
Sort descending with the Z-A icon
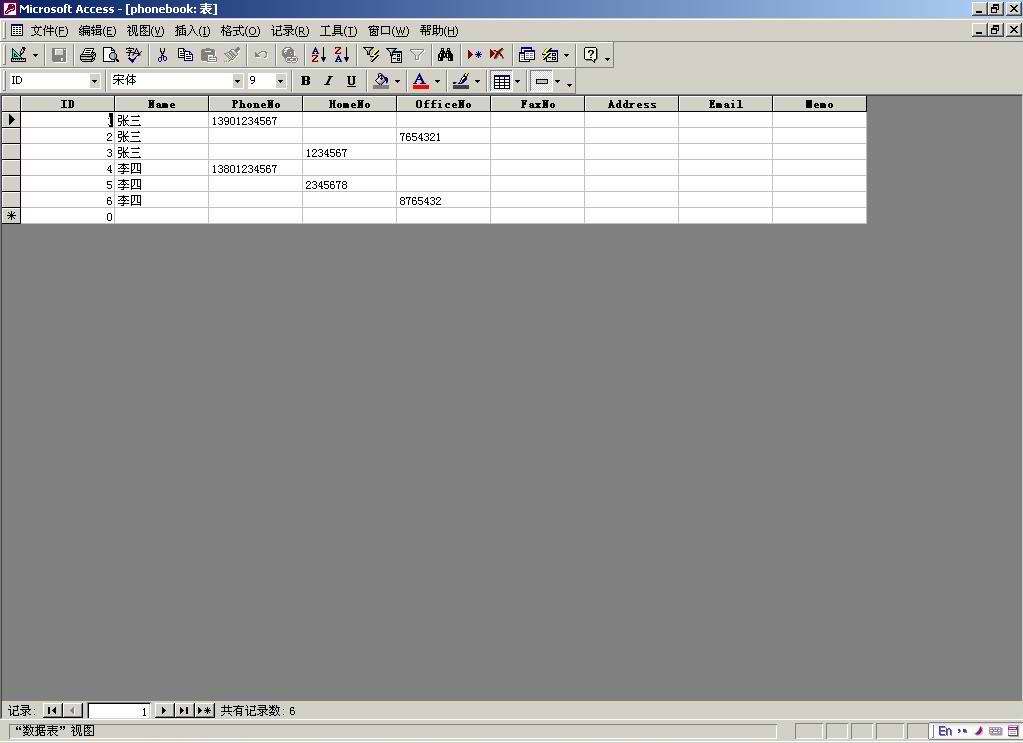pyautogui.click(x=341, y=55)
